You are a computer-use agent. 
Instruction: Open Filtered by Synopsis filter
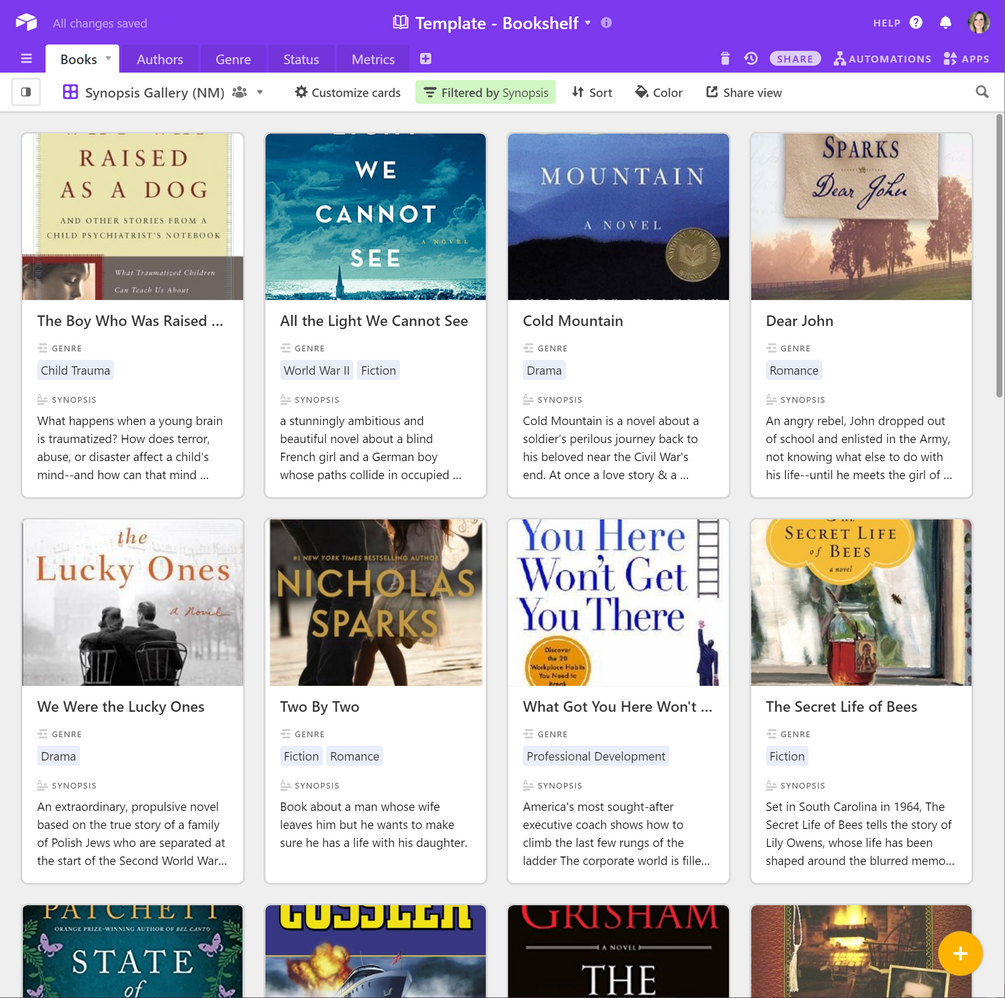485,92
